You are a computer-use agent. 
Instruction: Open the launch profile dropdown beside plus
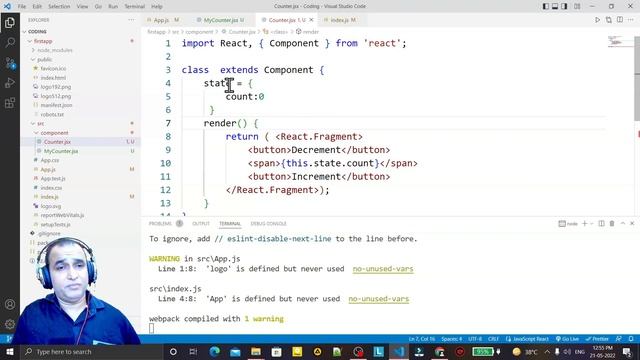(x=591, y=223)
